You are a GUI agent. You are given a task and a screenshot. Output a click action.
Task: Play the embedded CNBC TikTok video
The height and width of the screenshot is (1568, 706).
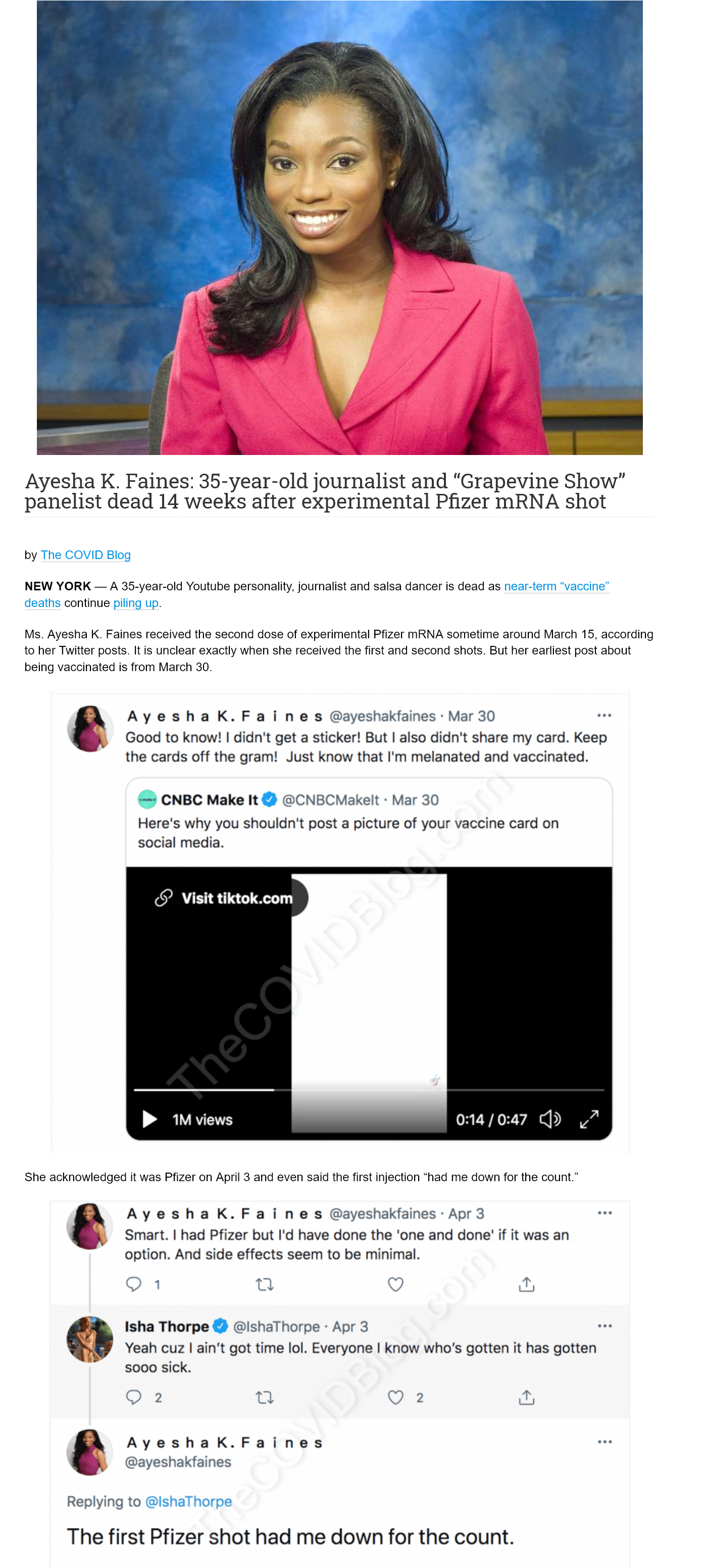click(x=149, y=1119)
